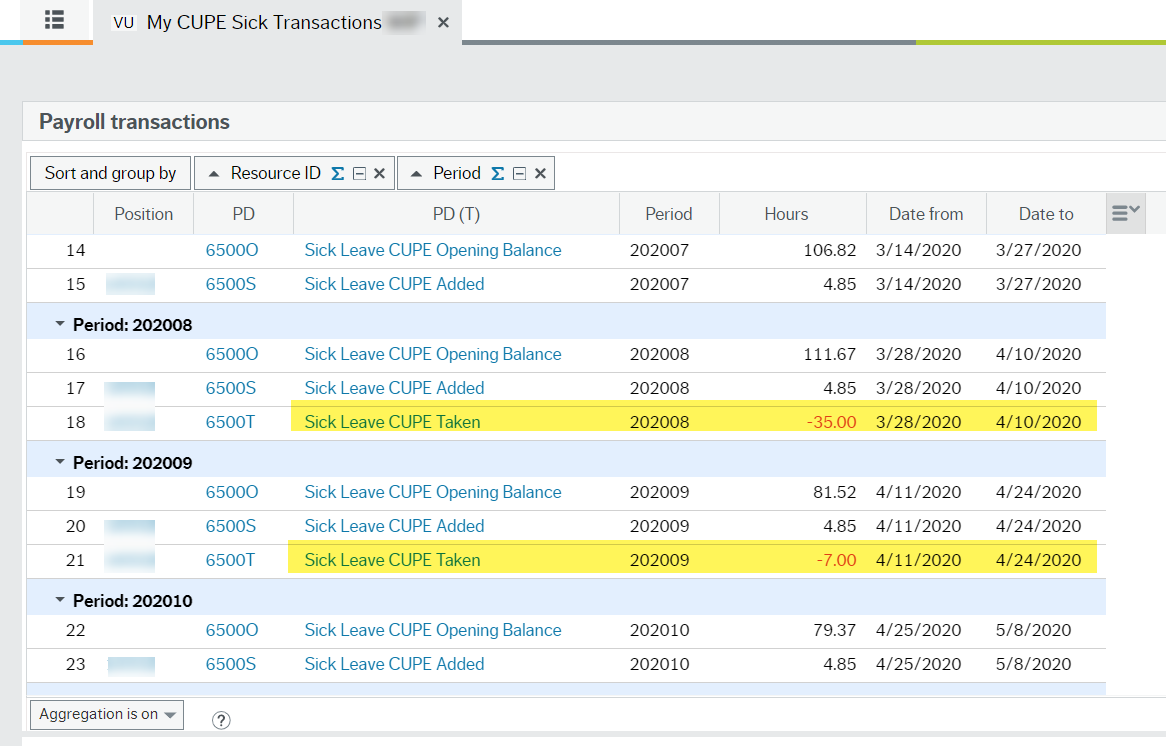Remove the Resource ID grouping via its × icon

coord(379,173)
